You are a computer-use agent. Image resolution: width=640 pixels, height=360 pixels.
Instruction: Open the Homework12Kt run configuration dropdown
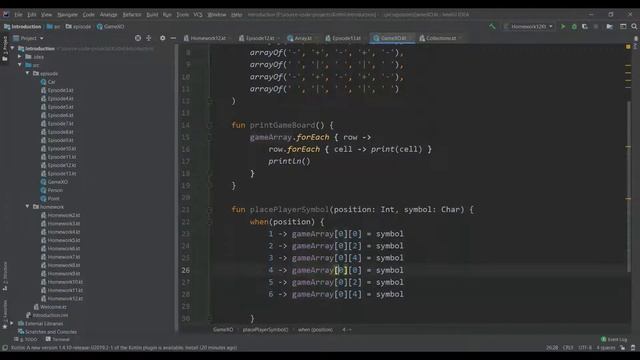[529, 27]
